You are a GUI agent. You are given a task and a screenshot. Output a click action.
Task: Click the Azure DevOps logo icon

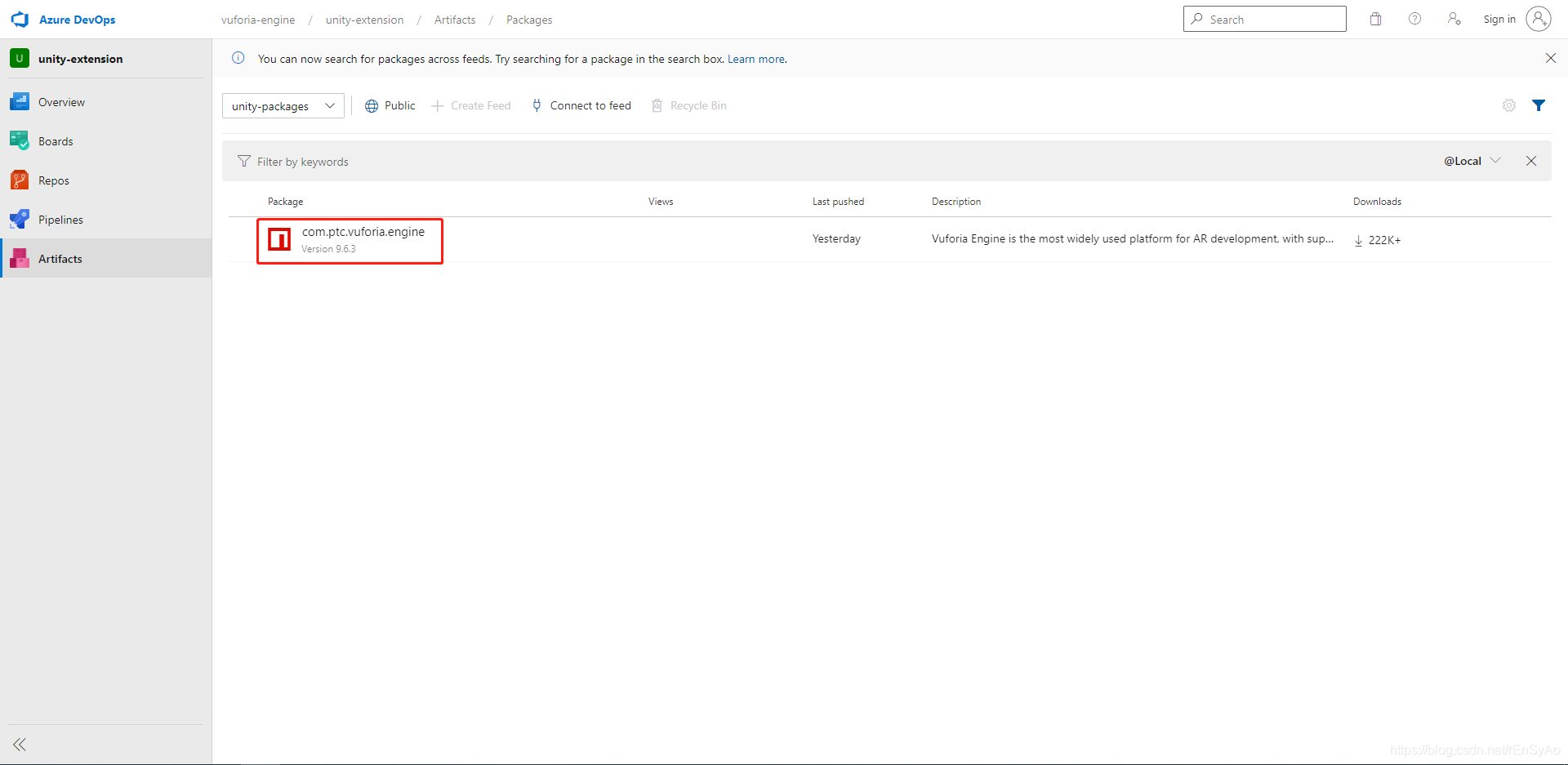point(20,20)
